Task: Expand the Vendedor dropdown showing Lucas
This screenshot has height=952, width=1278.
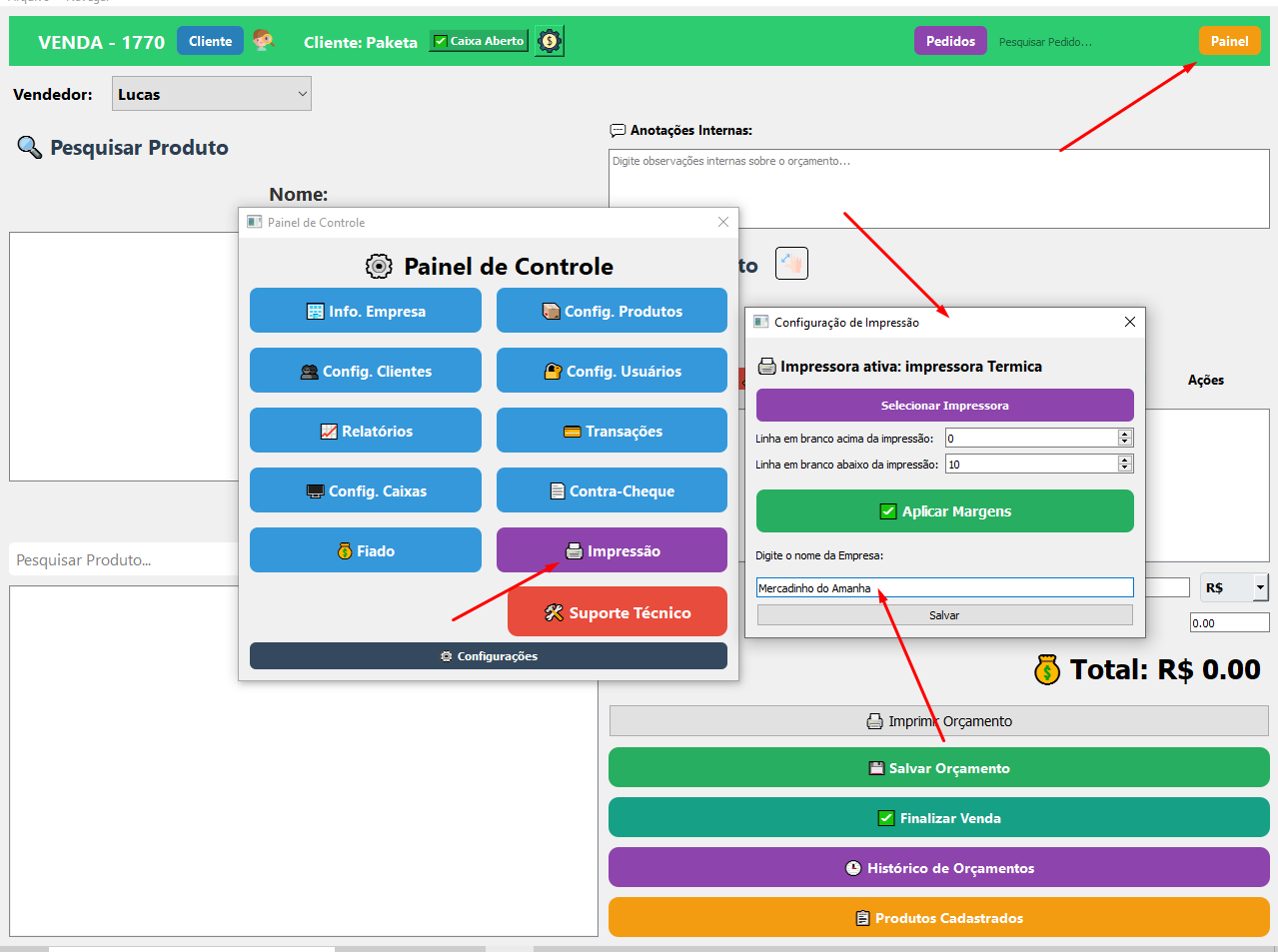Action: click(212, 94)
